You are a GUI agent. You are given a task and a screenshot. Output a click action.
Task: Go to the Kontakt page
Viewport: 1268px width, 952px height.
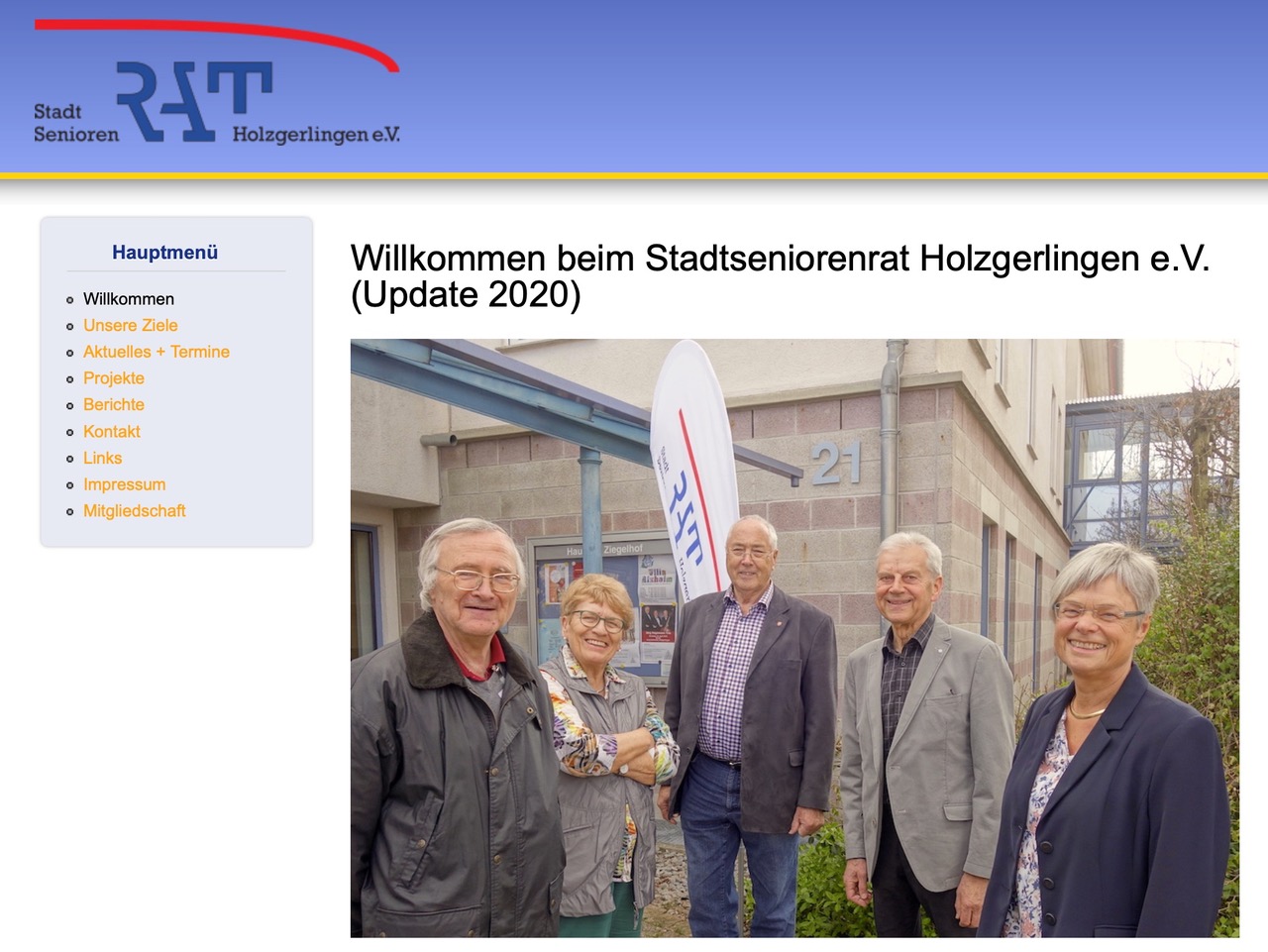[111, 432]
